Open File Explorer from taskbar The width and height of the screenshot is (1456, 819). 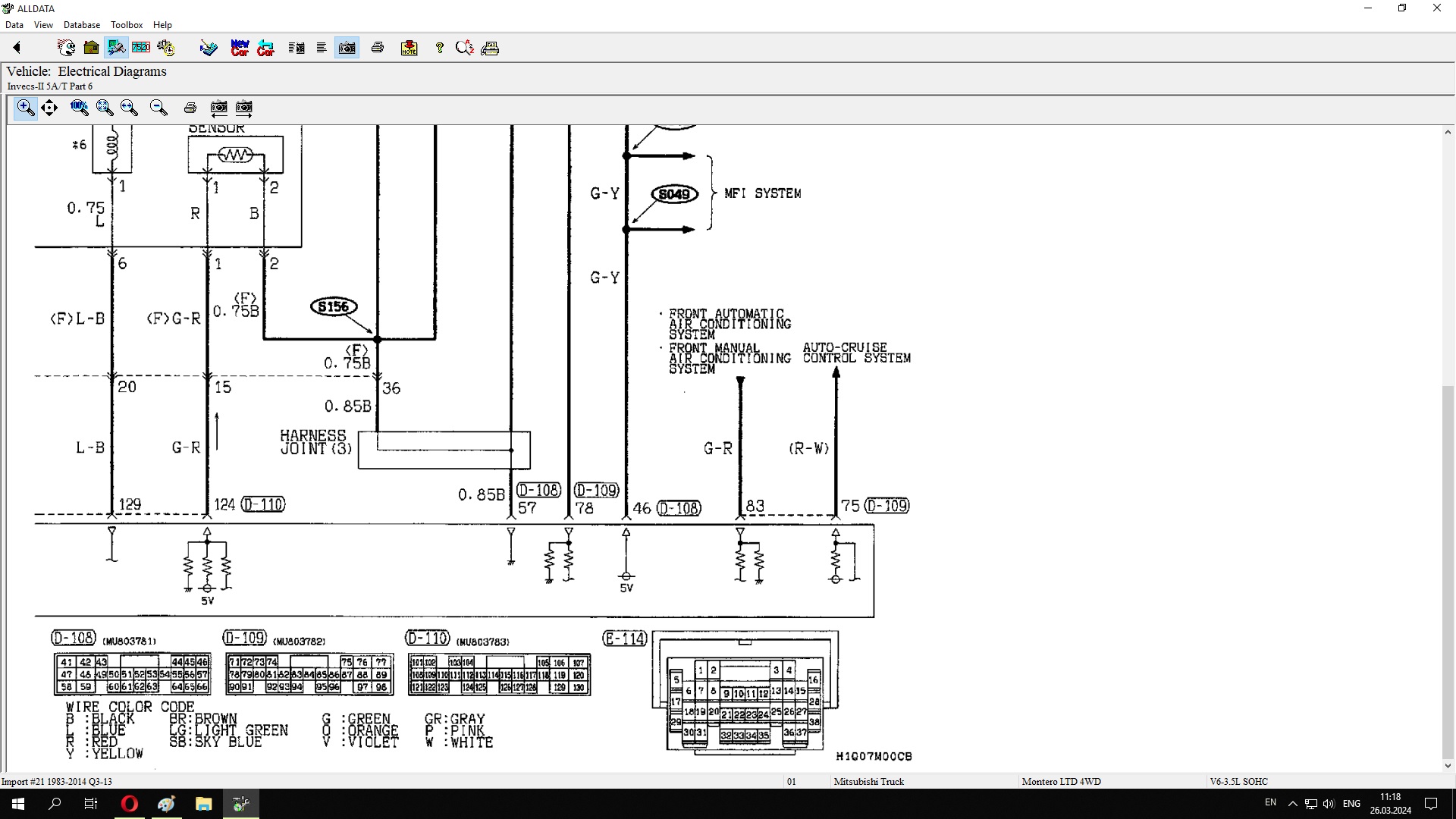pyautogui.click(x=203, y=804)
